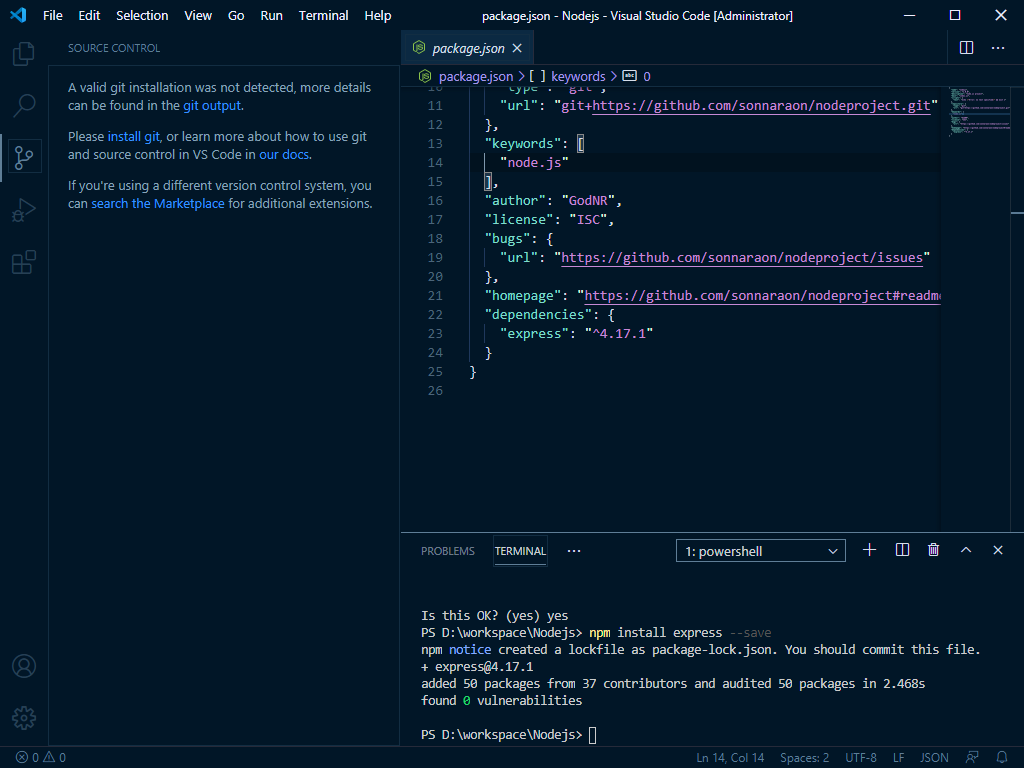1024x768 pixels.
Task: Open the '1: powershell' terminal dropdown
Action: (x=760, y=551)
